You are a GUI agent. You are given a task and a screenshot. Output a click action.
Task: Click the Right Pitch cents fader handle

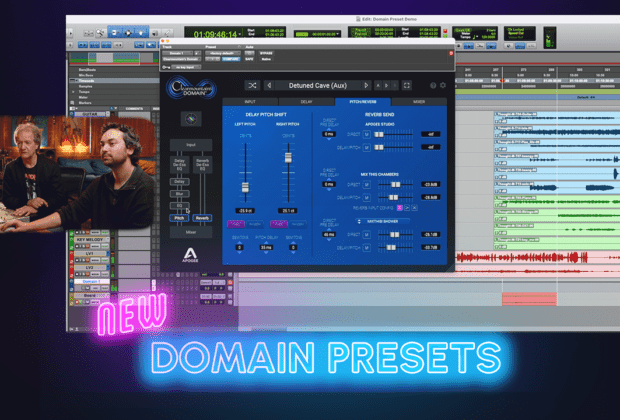coord(288,157)
